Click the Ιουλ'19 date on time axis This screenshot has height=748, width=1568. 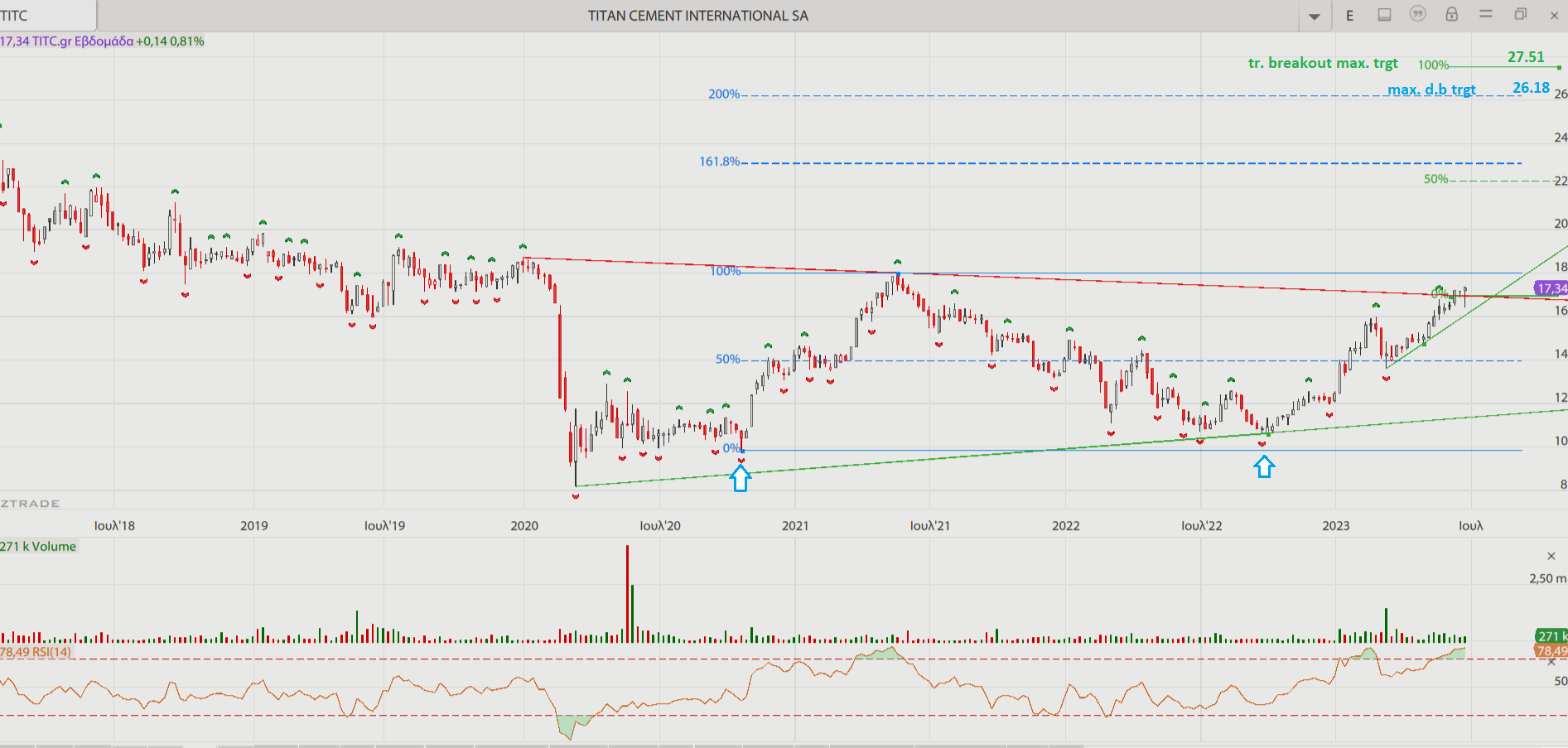[x=385, y=525]
